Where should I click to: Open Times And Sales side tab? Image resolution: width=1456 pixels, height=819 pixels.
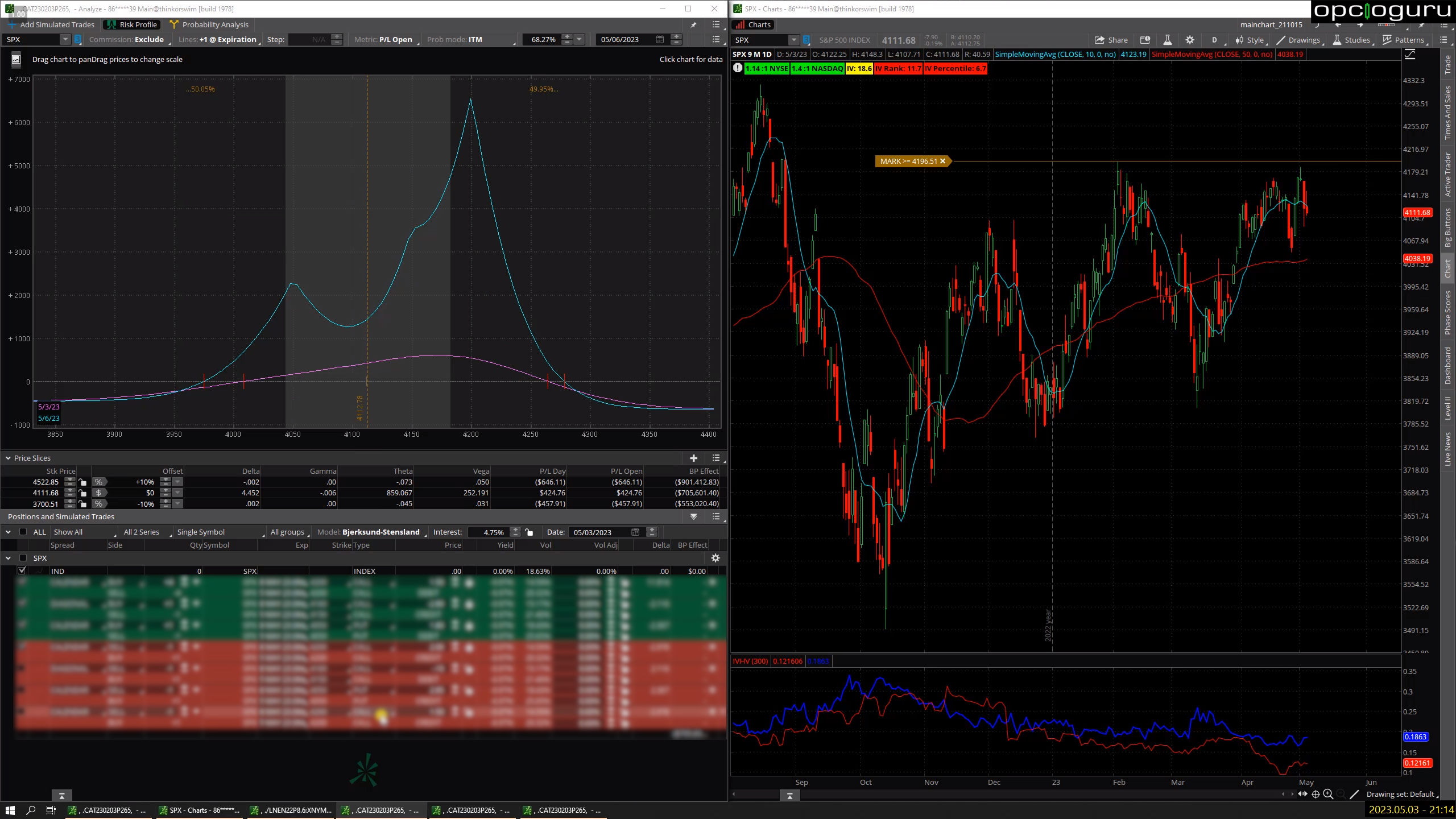(1447, 113)
